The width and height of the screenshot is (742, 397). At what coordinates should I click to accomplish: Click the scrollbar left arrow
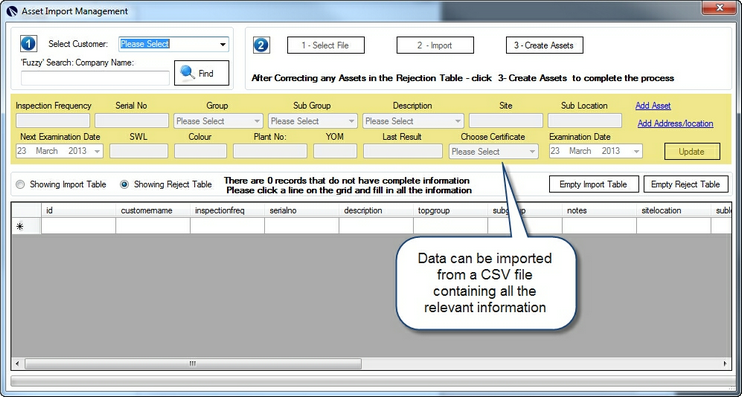(18, 363)
